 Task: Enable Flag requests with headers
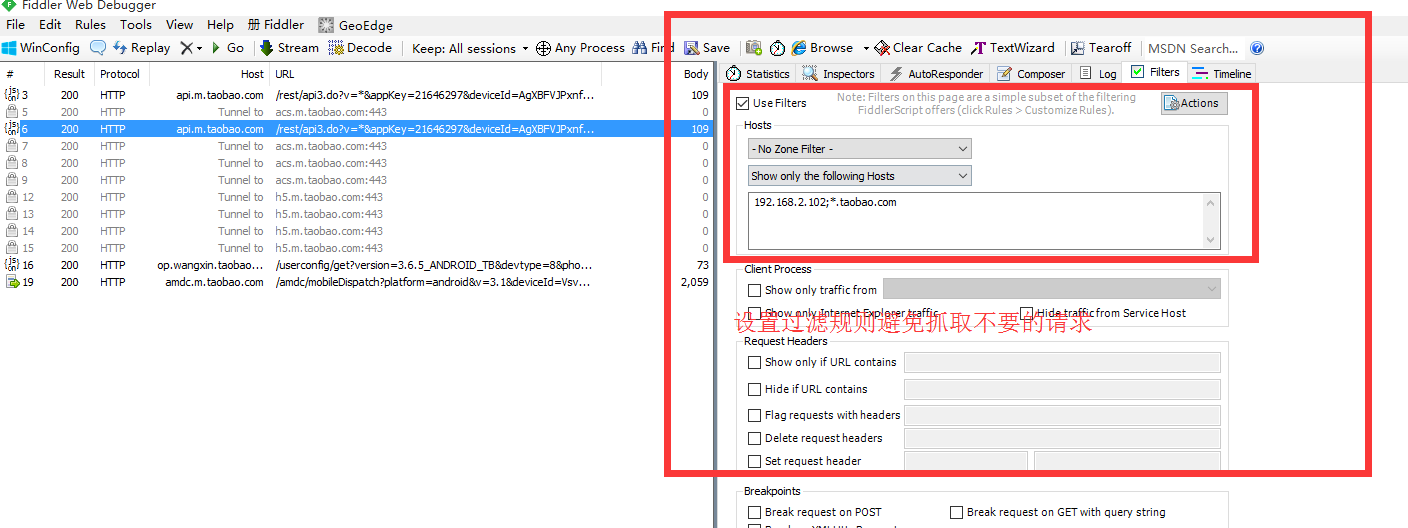click(755, 415)
